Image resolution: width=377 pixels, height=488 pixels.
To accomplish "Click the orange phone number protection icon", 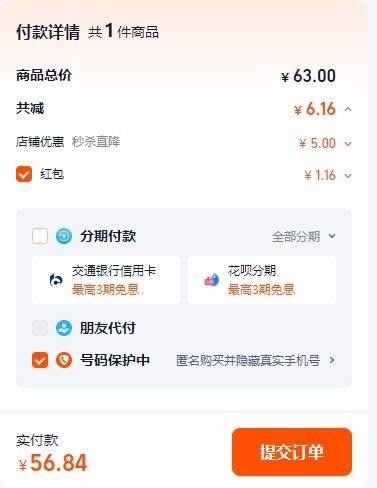I will pyautogui.click(x=64, y=360).
